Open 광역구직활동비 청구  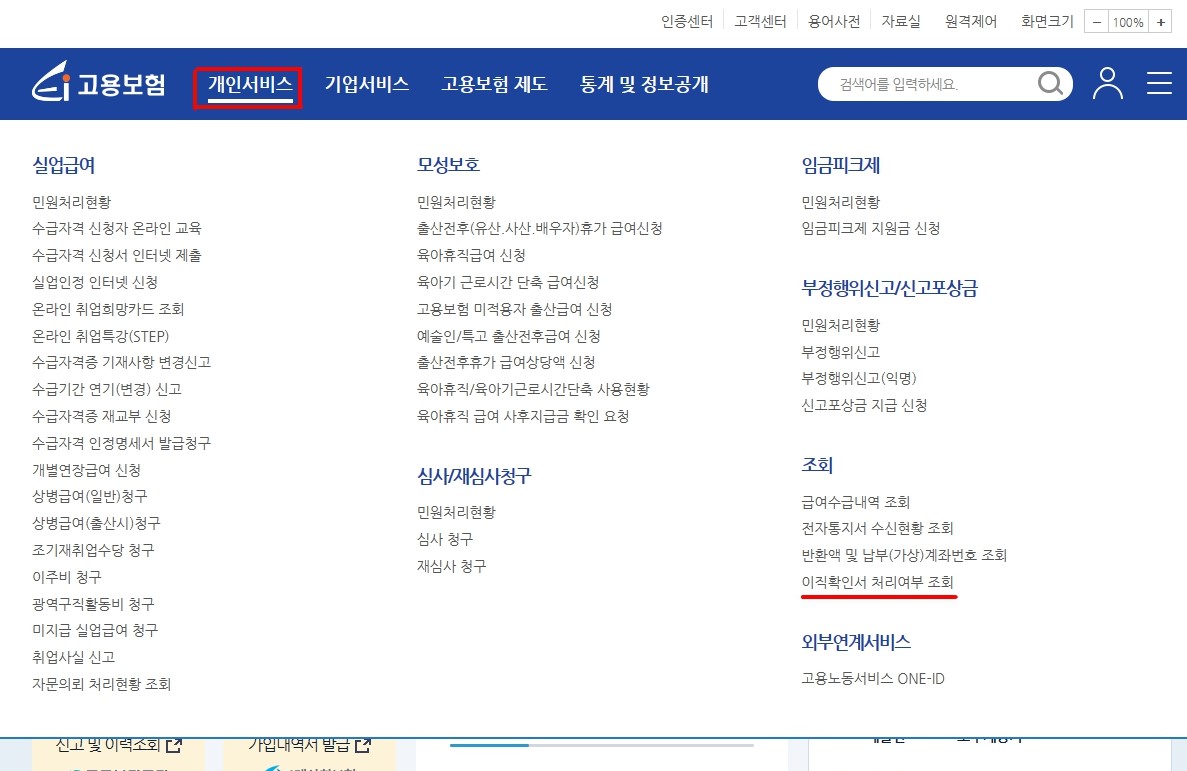[93, 604]
